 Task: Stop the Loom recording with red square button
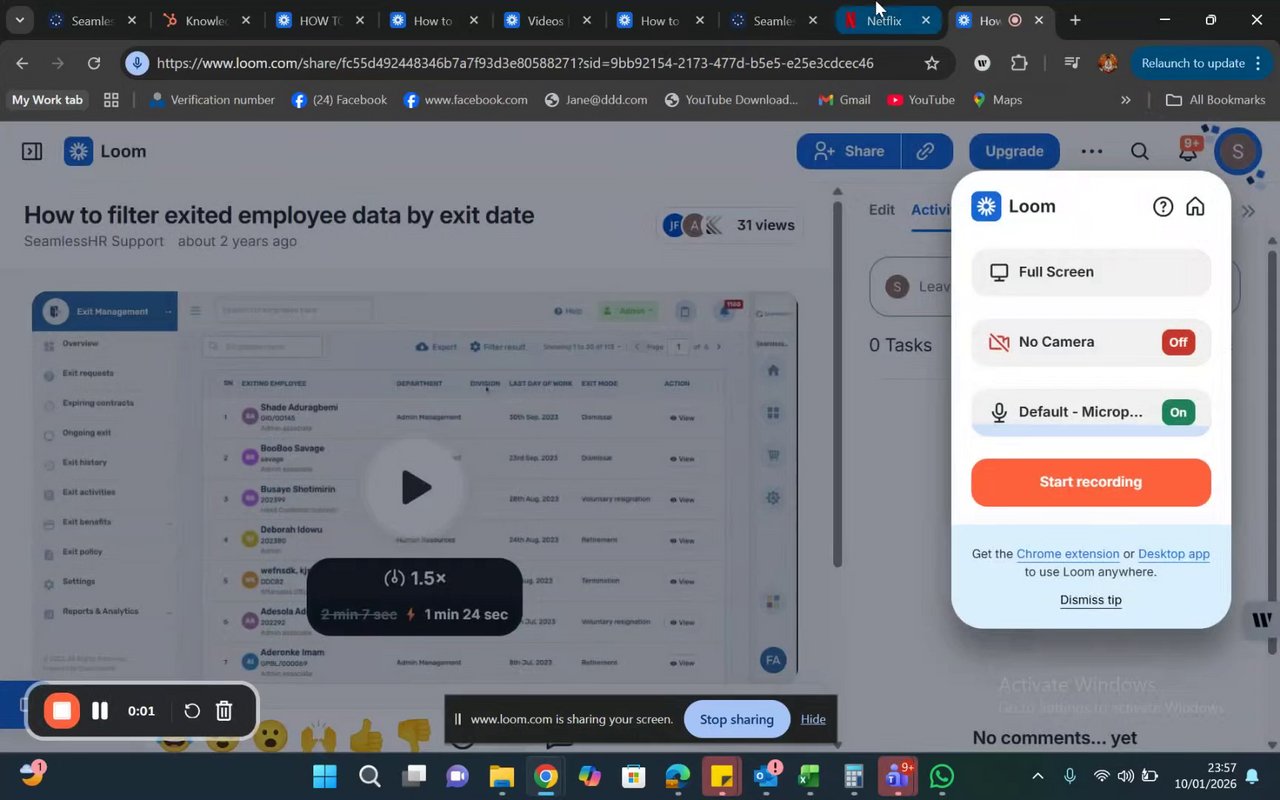[x=61, y=711]
